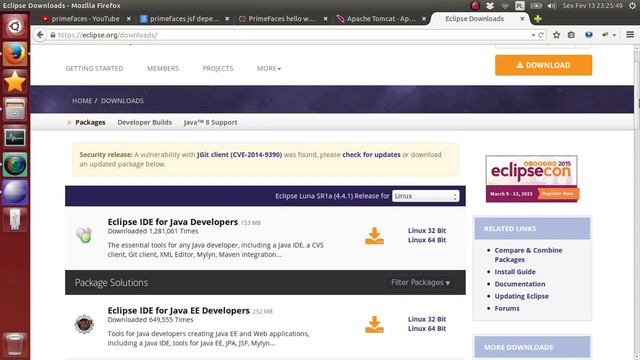
Task: Open Eclipse IDE for Java EE Developers title
Action: tap(178, 310)
